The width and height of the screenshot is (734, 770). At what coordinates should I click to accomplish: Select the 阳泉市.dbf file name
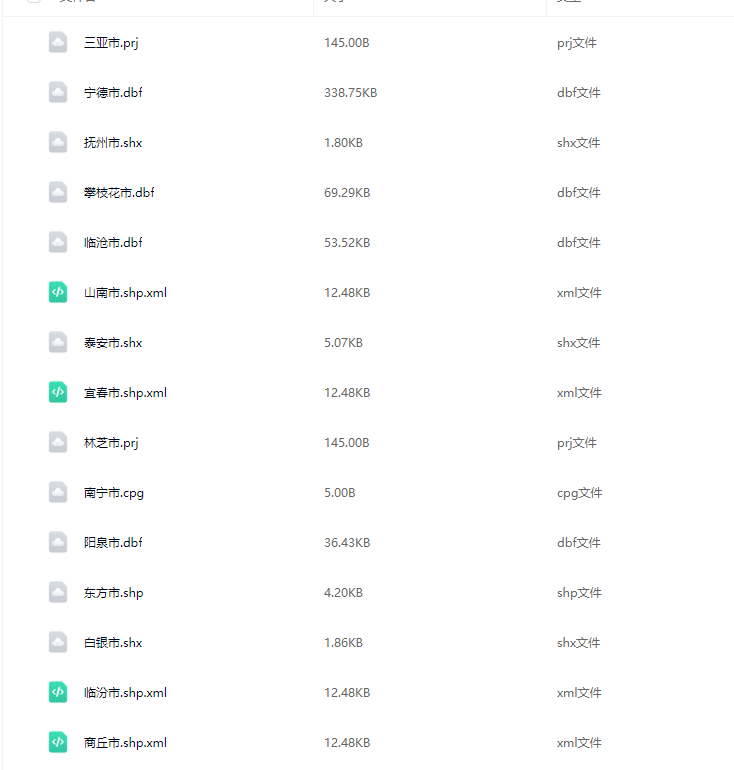tap(113, 543)
